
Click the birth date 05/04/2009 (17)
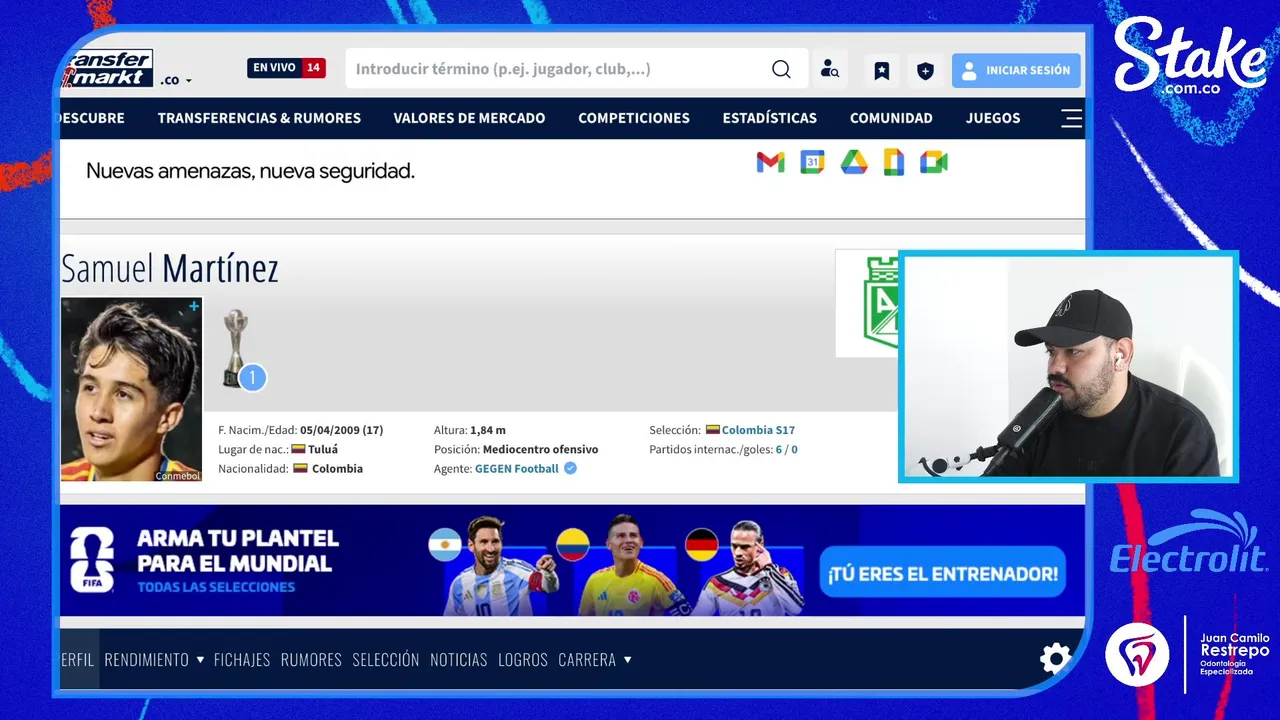tap(341, 430)
